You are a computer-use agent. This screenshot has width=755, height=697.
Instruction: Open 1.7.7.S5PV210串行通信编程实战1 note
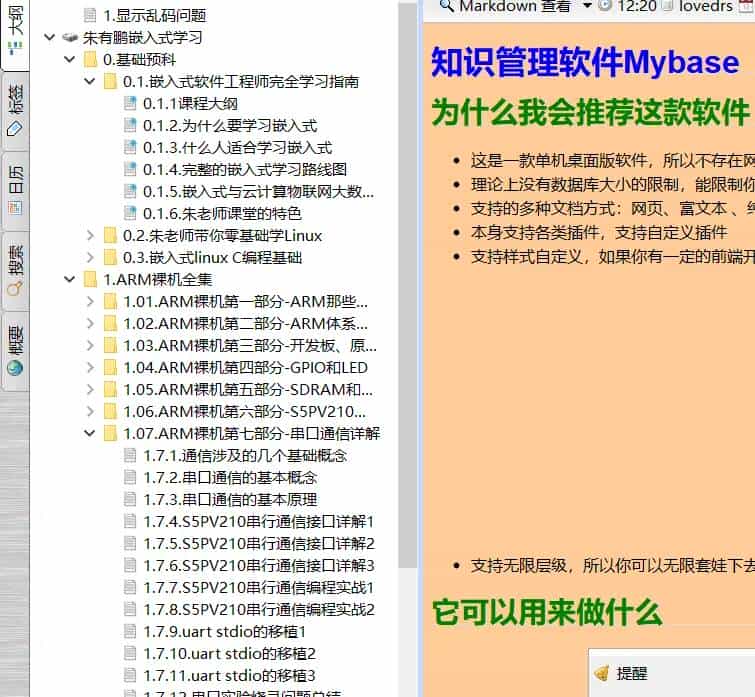(x=259, y=588)
